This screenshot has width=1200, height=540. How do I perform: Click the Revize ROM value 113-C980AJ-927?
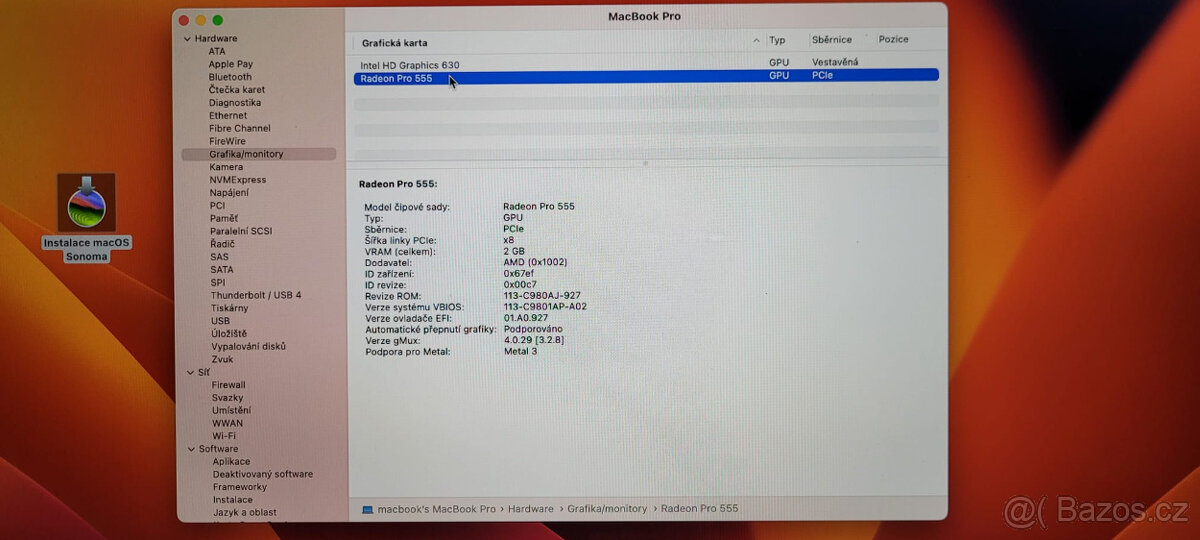tap(541, 295)
